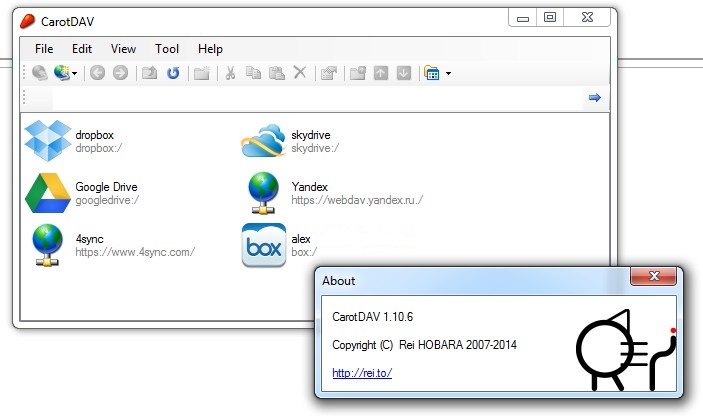
Task: Click the new folder toolbar icon
Action: click(202, 73)
